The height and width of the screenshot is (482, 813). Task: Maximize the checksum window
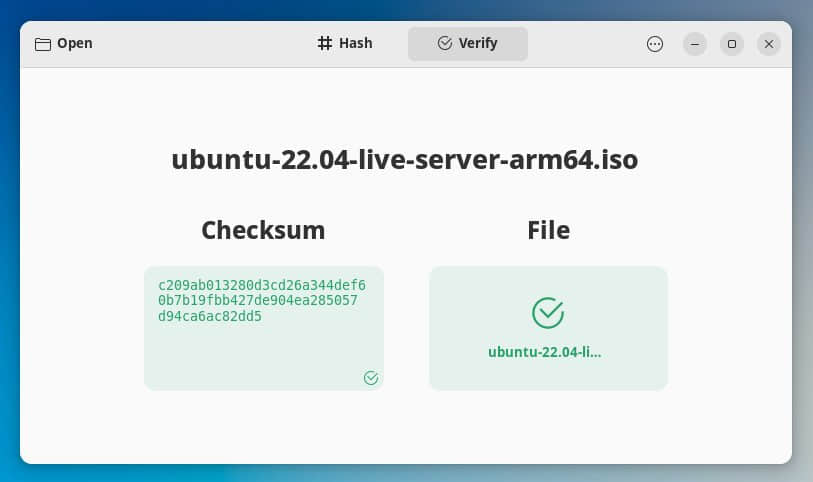tap(732, 44)
